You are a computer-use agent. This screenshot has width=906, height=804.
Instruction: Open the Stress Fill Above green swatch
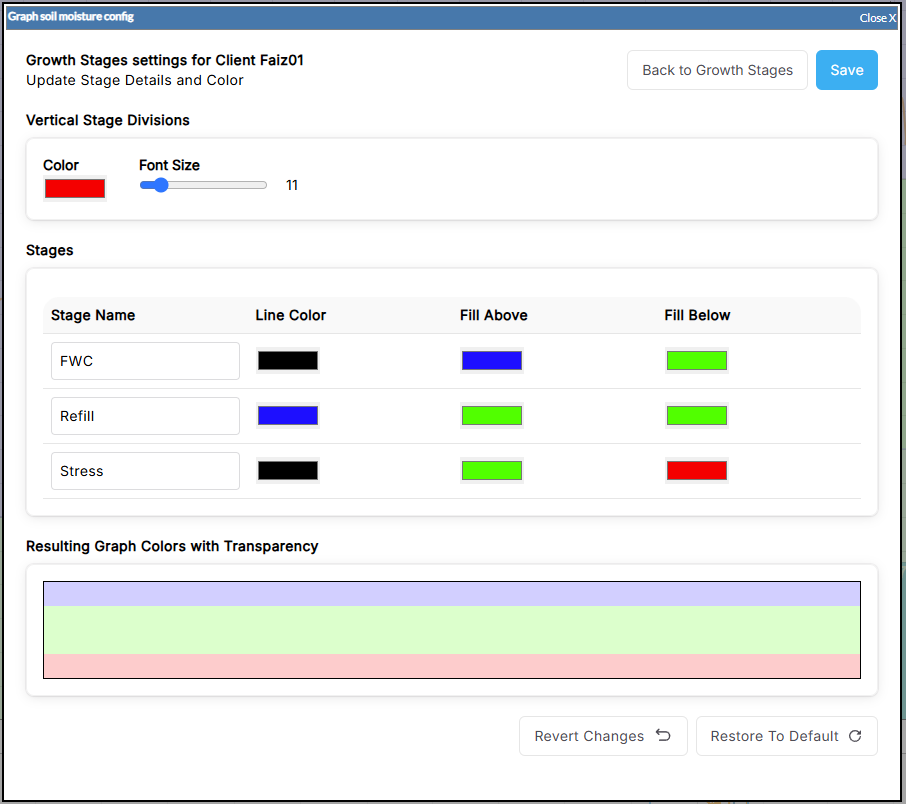click(492, 471)
